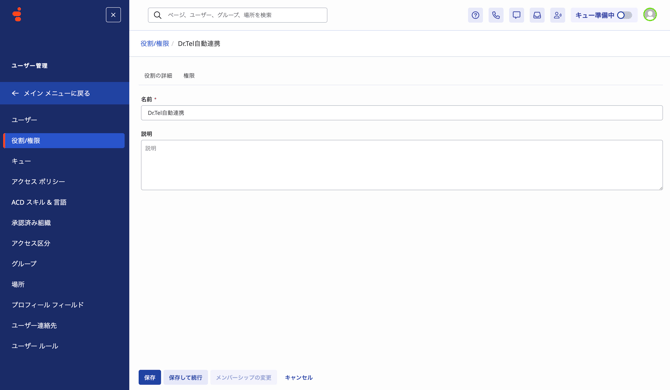Go back via メイン メニューに戻る
Viewport: 670px width, 390px height.
[65, 93]
